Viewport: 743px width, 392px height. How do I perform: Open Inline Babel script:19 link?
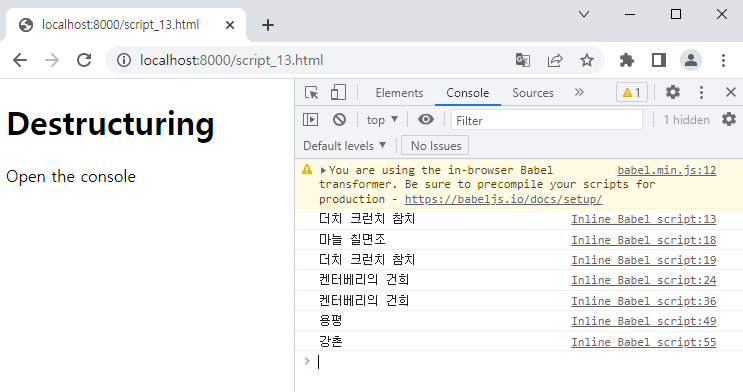pyautogui.click(x=643, y=260)
